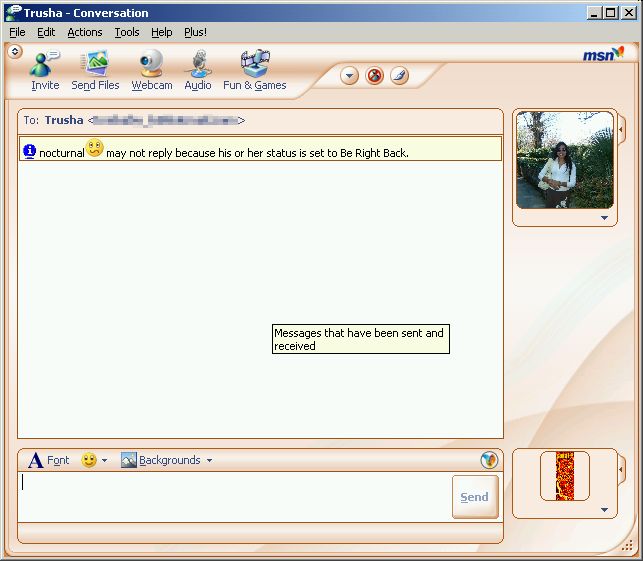The image size is (643, 561).
Task: Open dropdown arrow under contact's photo
Action: pyautogui.click(x=604, y=218)
